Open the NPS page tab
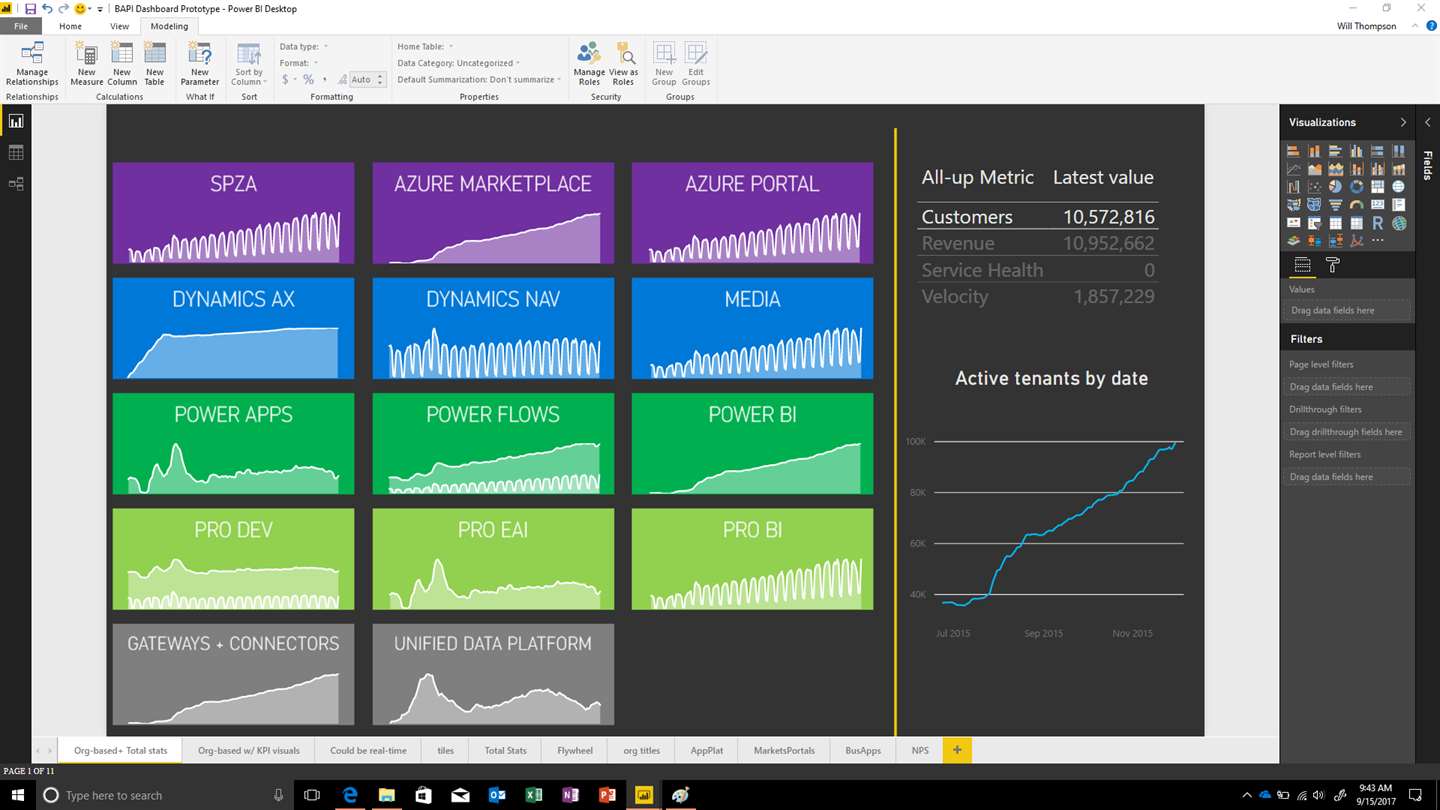Image resolution: width=1440 pixels, height=810 pixels. [x=920, y=750]
